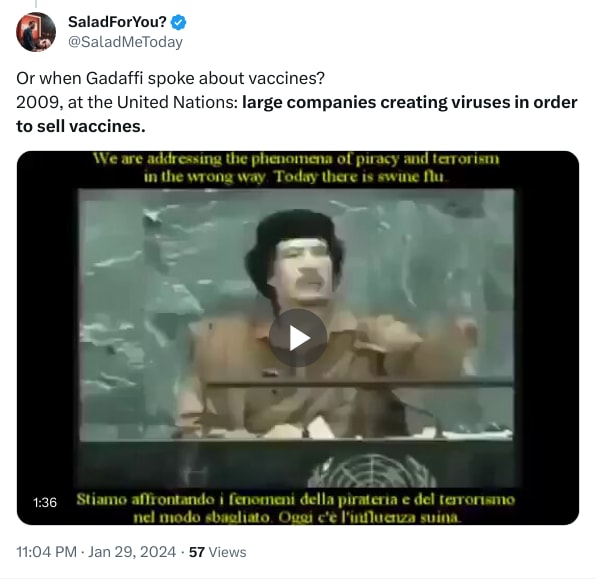The width and height of the screenshot is (611, 579).
Task: Click the blue verified checkmark badge
Action: [179, 22]
